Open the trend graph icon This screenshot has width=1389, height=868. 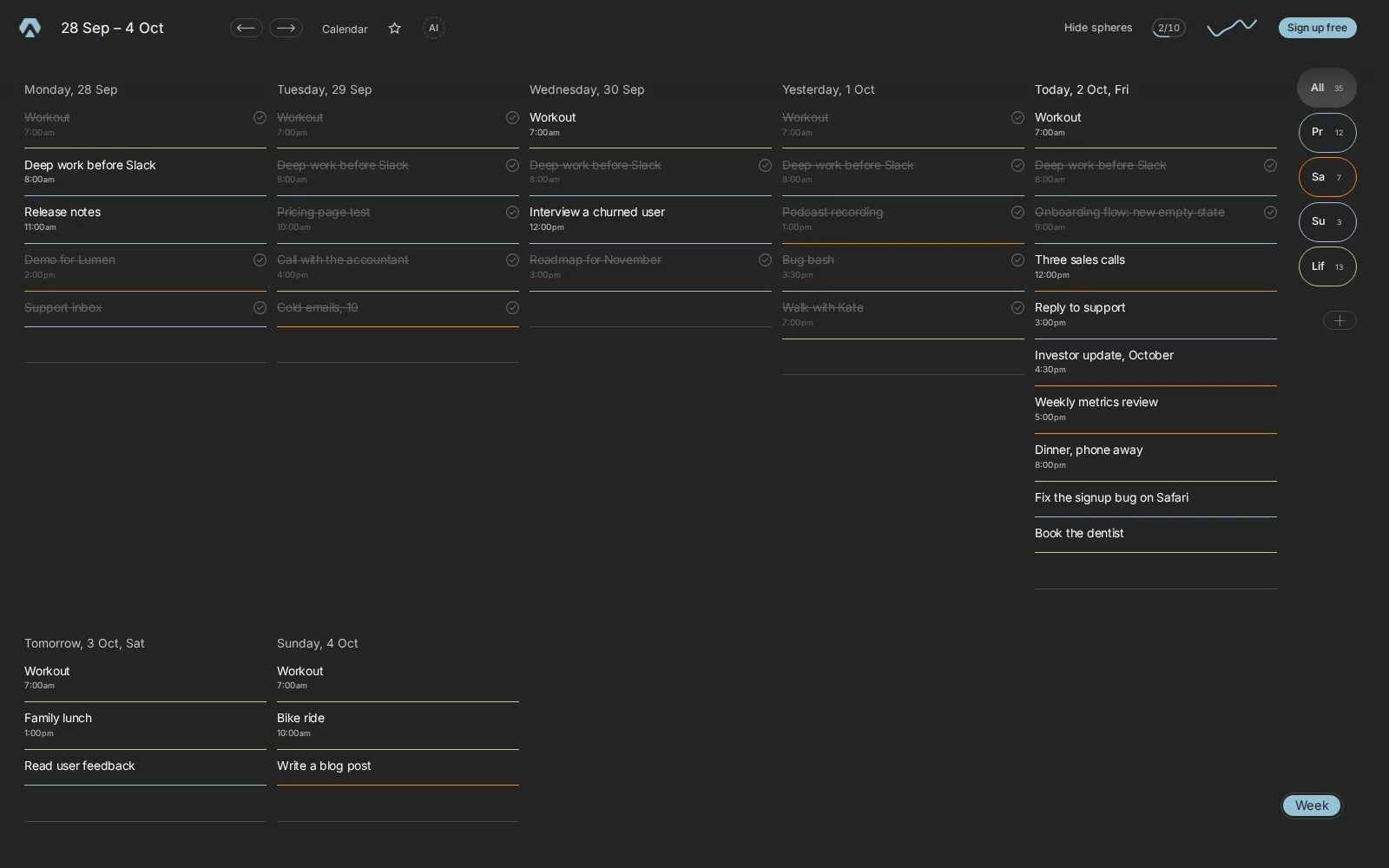click(x=1232, y=28)
